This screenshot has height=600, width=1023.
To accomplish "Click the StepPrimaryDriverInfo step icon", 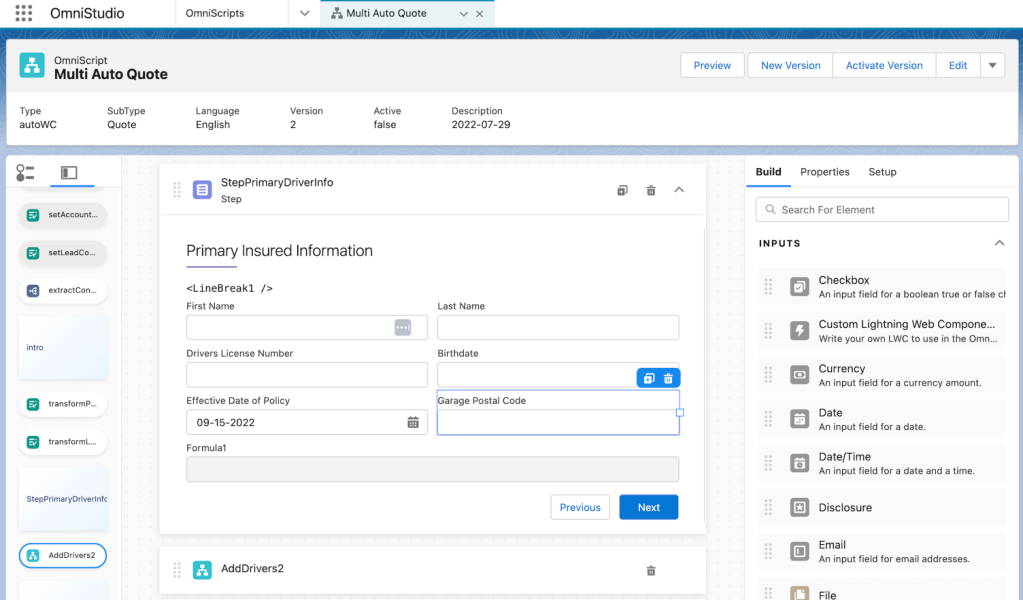I will click(x=202, y=190).
